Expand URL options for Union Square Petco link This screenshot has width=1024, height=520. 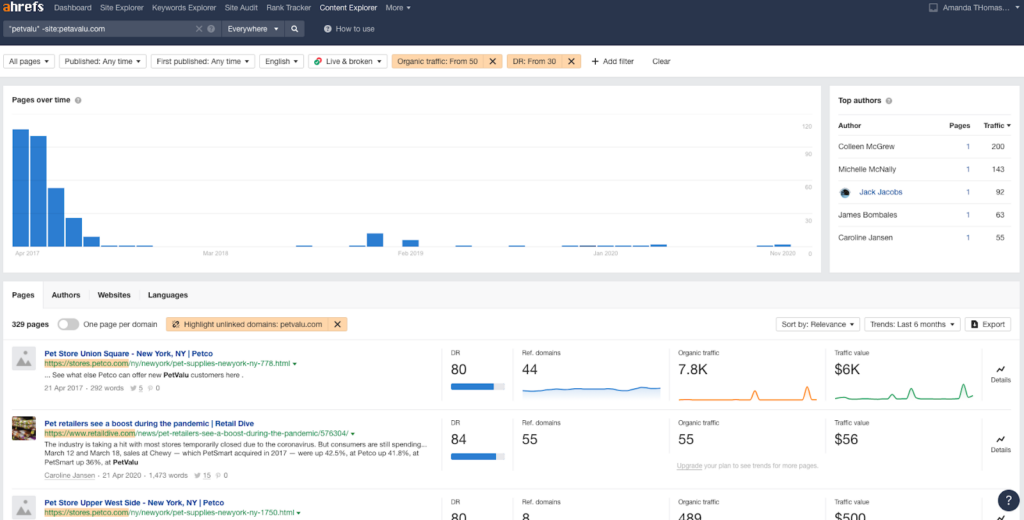tap(295, 364)
